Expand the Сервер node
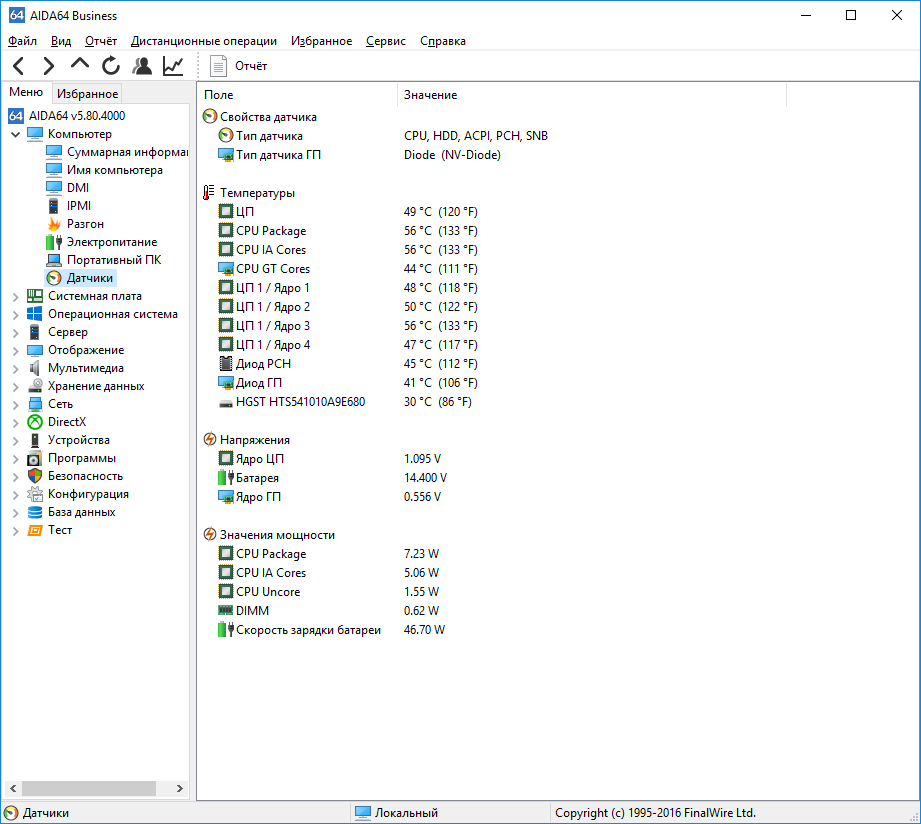921x824 pixels. pos(15,333)
